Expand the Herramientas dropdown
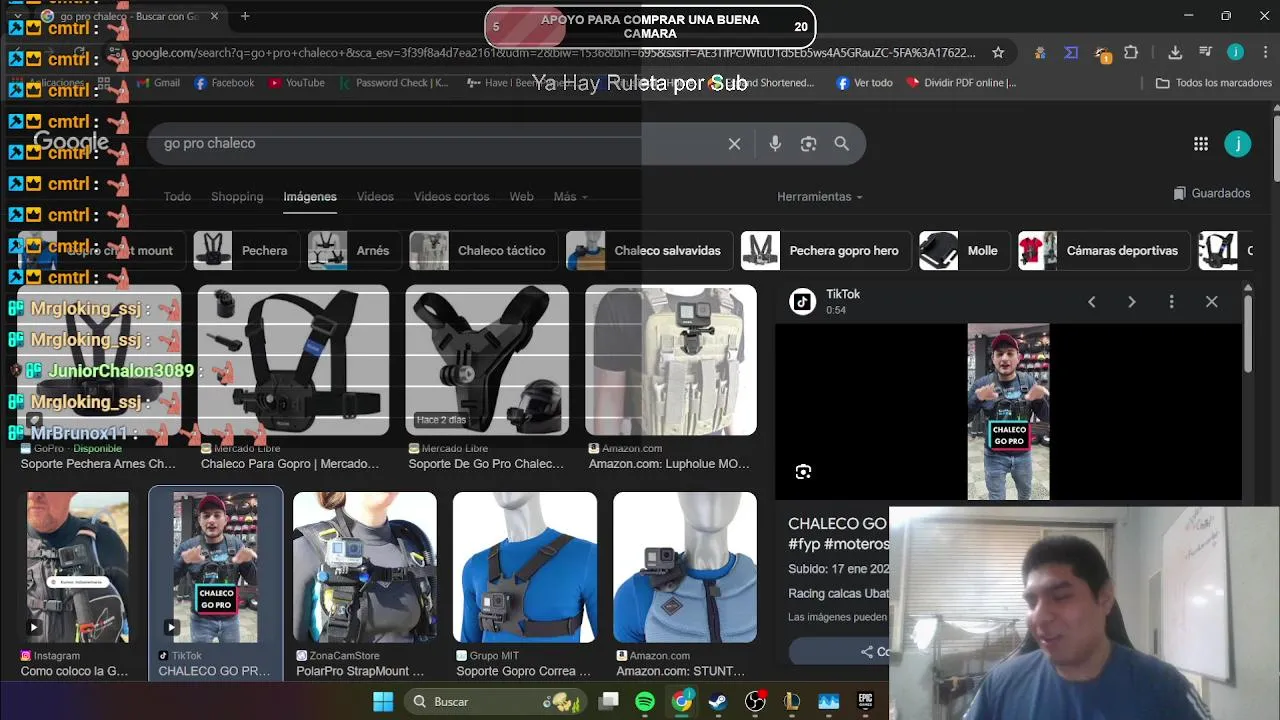1280x720 pixels. coord(819,197)
